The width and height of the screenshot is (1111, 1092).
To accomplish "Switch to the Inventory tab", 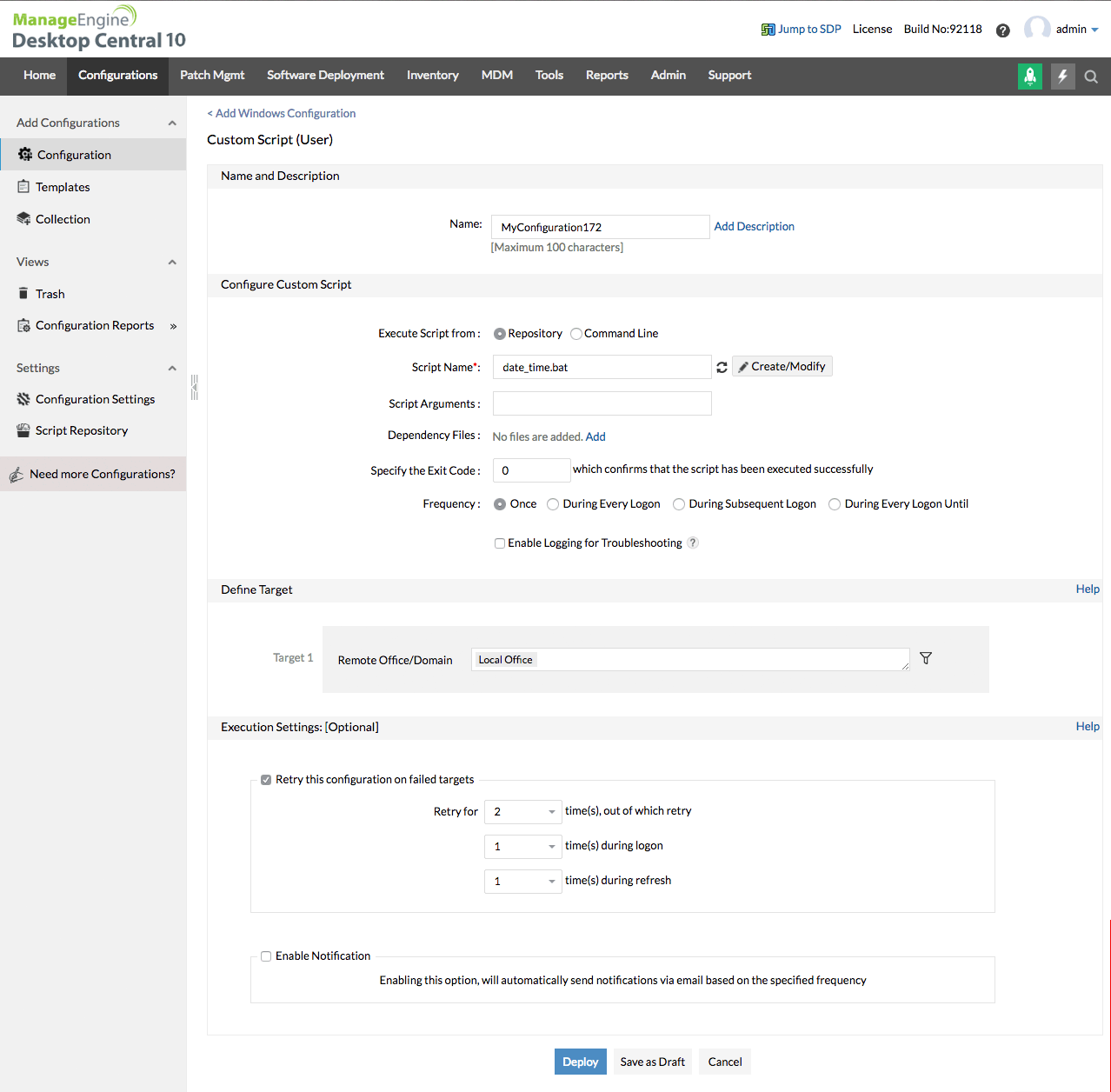I will coord(432,76).
